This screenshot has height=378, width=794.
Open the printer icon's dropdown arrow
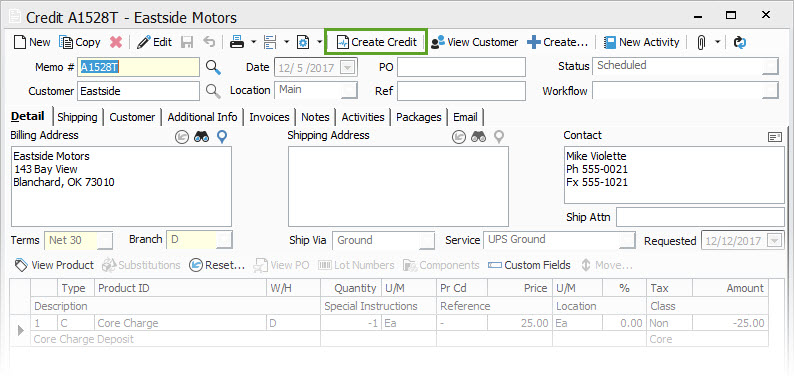[253, 42]
